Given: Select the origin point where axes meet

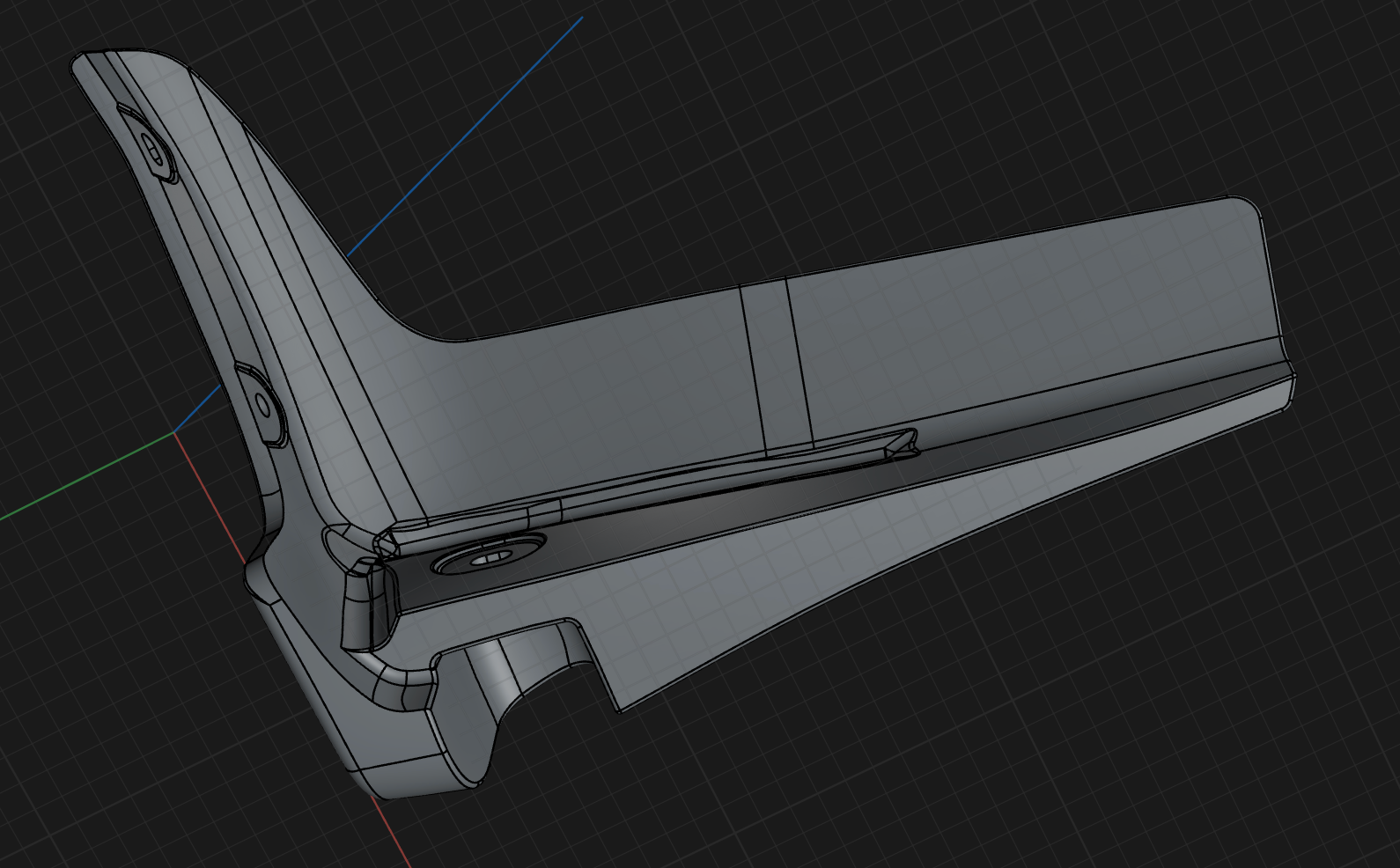Looking at the screenshot, I should (175, 432).
